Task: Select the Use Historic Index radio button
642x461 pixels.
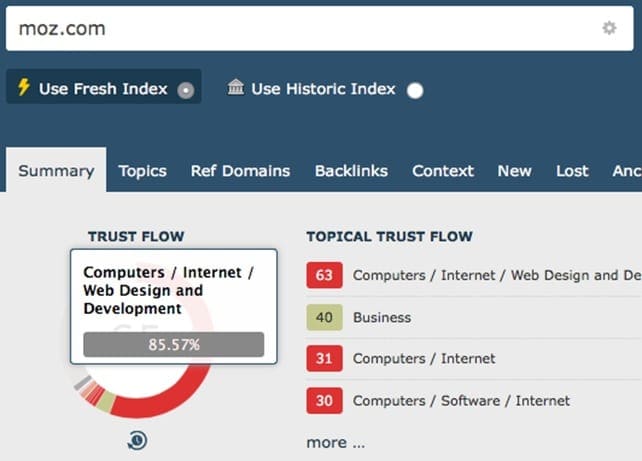Action: point(415,90)
